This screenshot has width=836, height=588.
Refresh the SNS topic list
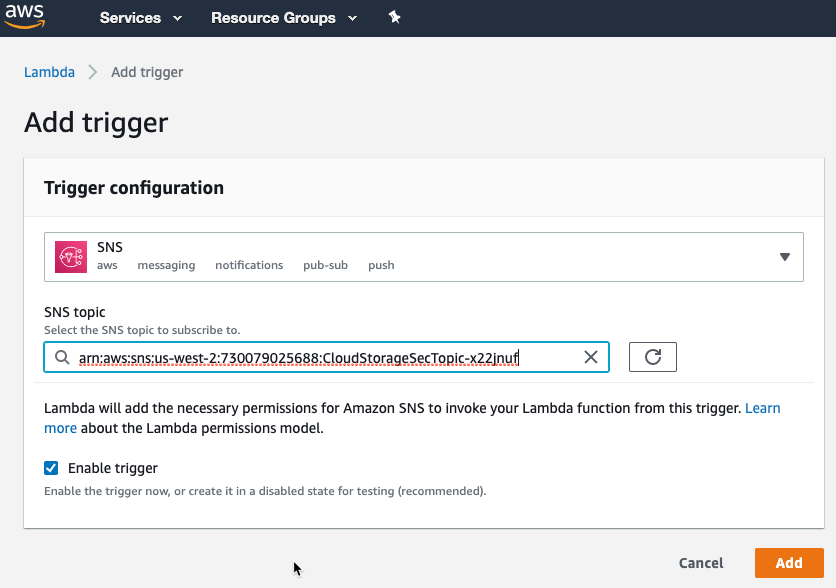(x=652, y=357)
